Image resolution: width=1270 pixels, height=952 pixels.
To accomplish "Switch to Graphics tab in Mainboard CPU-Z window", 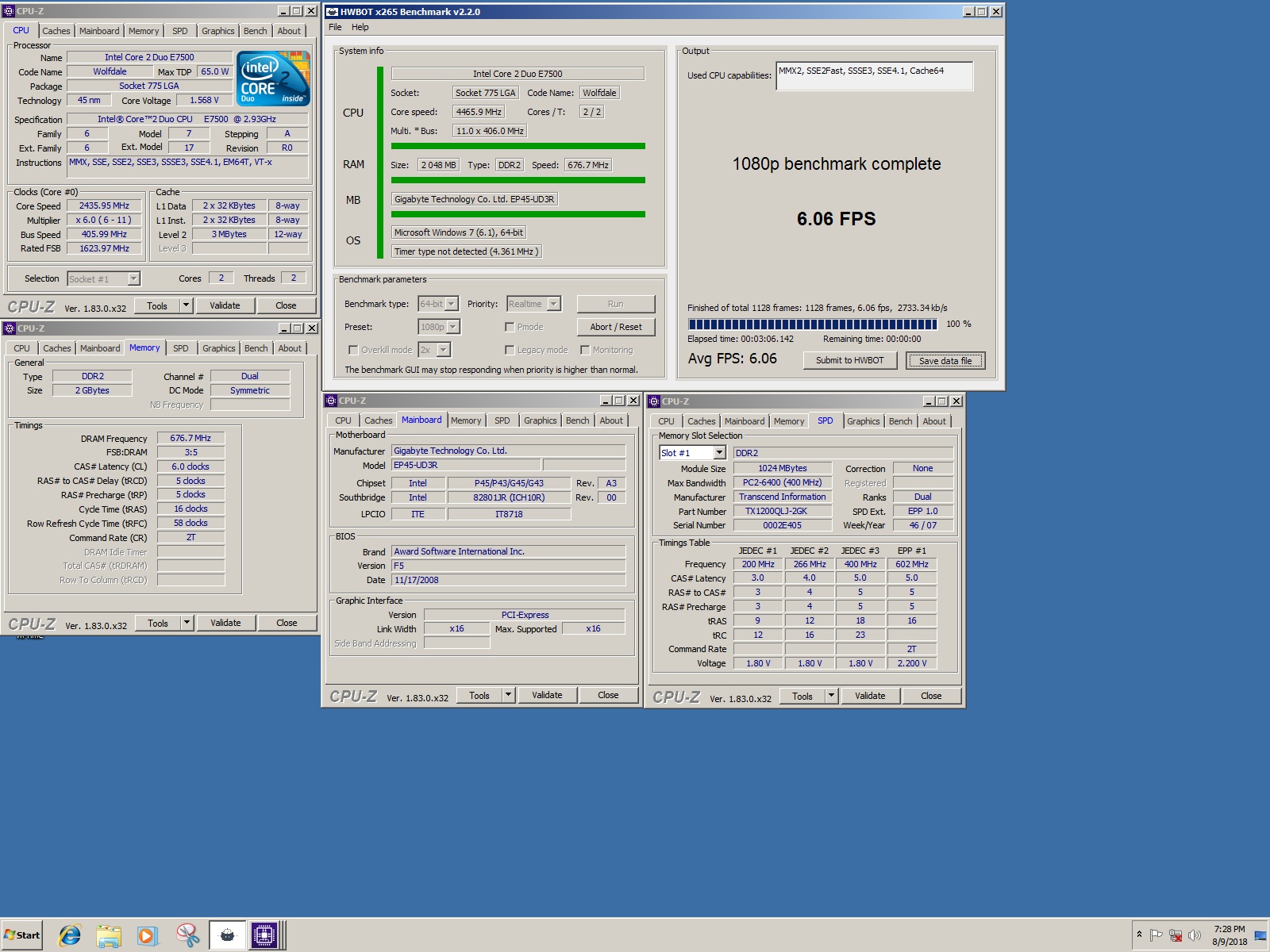I will pyautogui.click(x=540, y=420).
